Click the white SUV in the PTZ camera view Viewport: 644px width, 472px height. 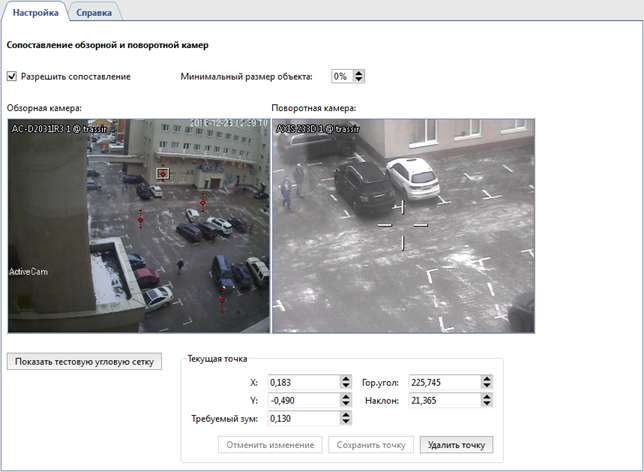pyautogui.click(x=412, y=177)
